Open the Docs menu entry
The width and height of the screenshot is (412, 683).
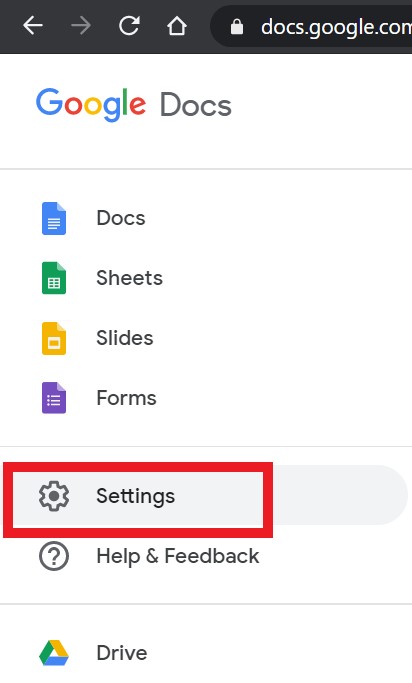[x=121, y=218]
